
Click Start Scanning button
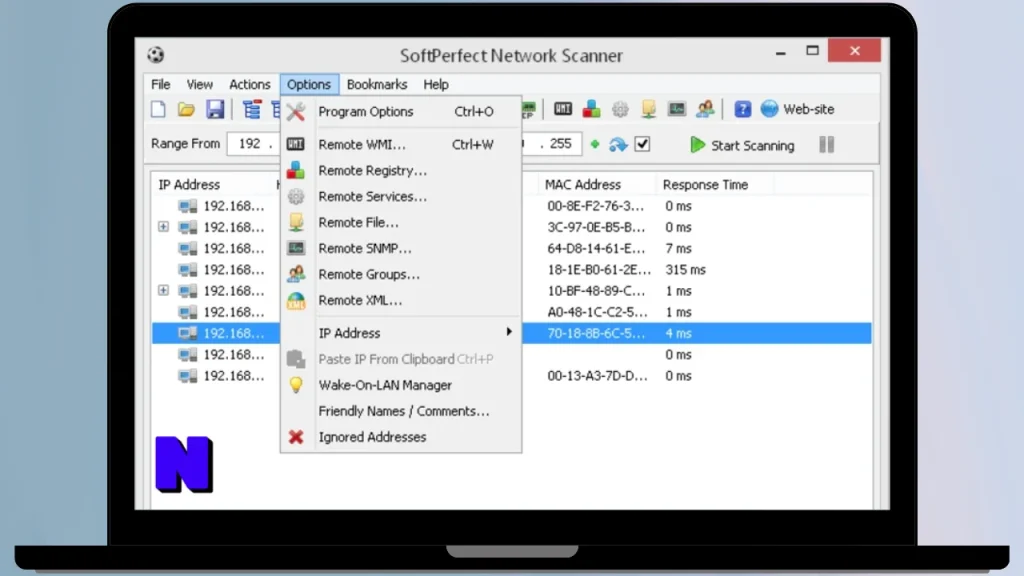743,145
